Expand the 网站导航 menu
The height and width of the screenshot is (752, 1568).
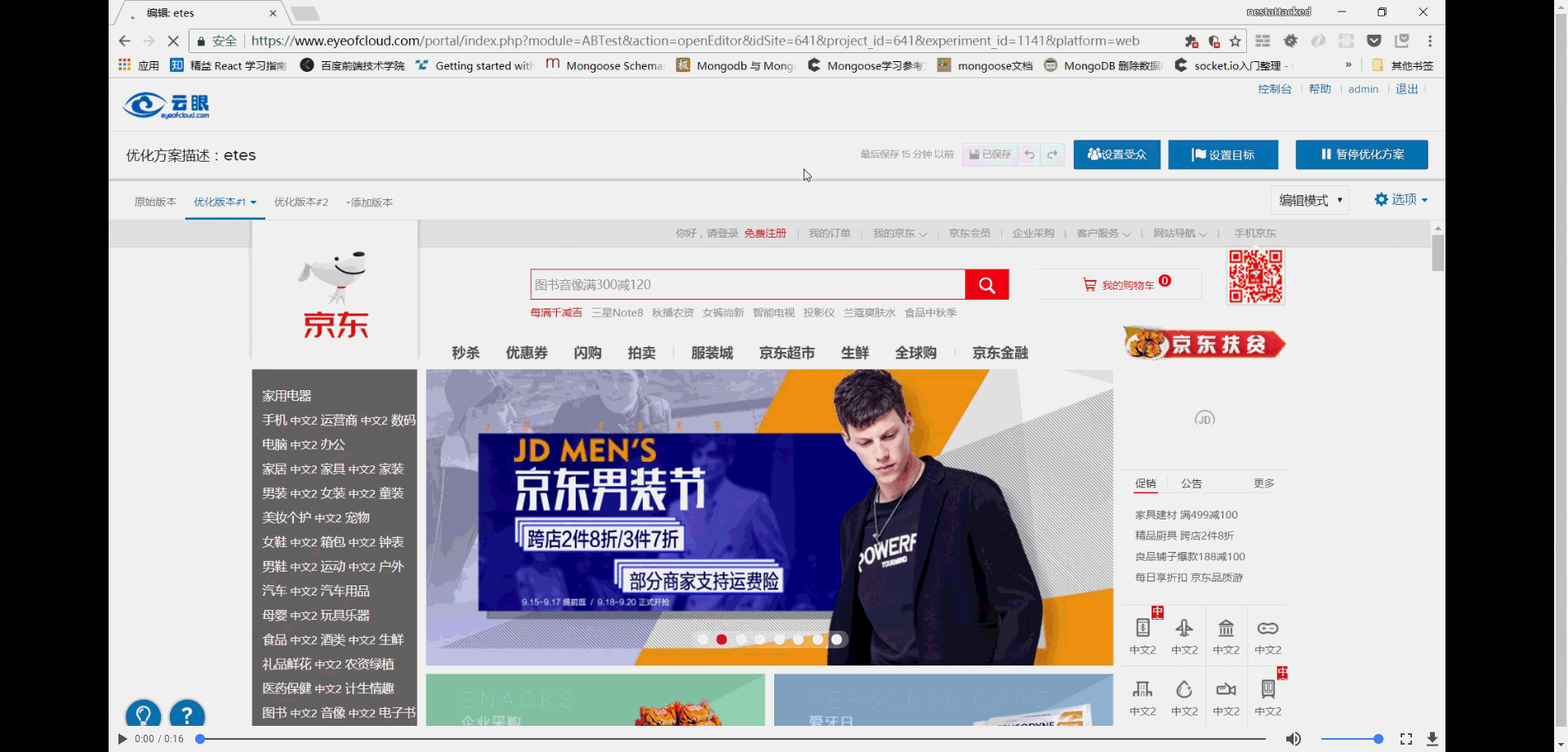click(1180, 234)
